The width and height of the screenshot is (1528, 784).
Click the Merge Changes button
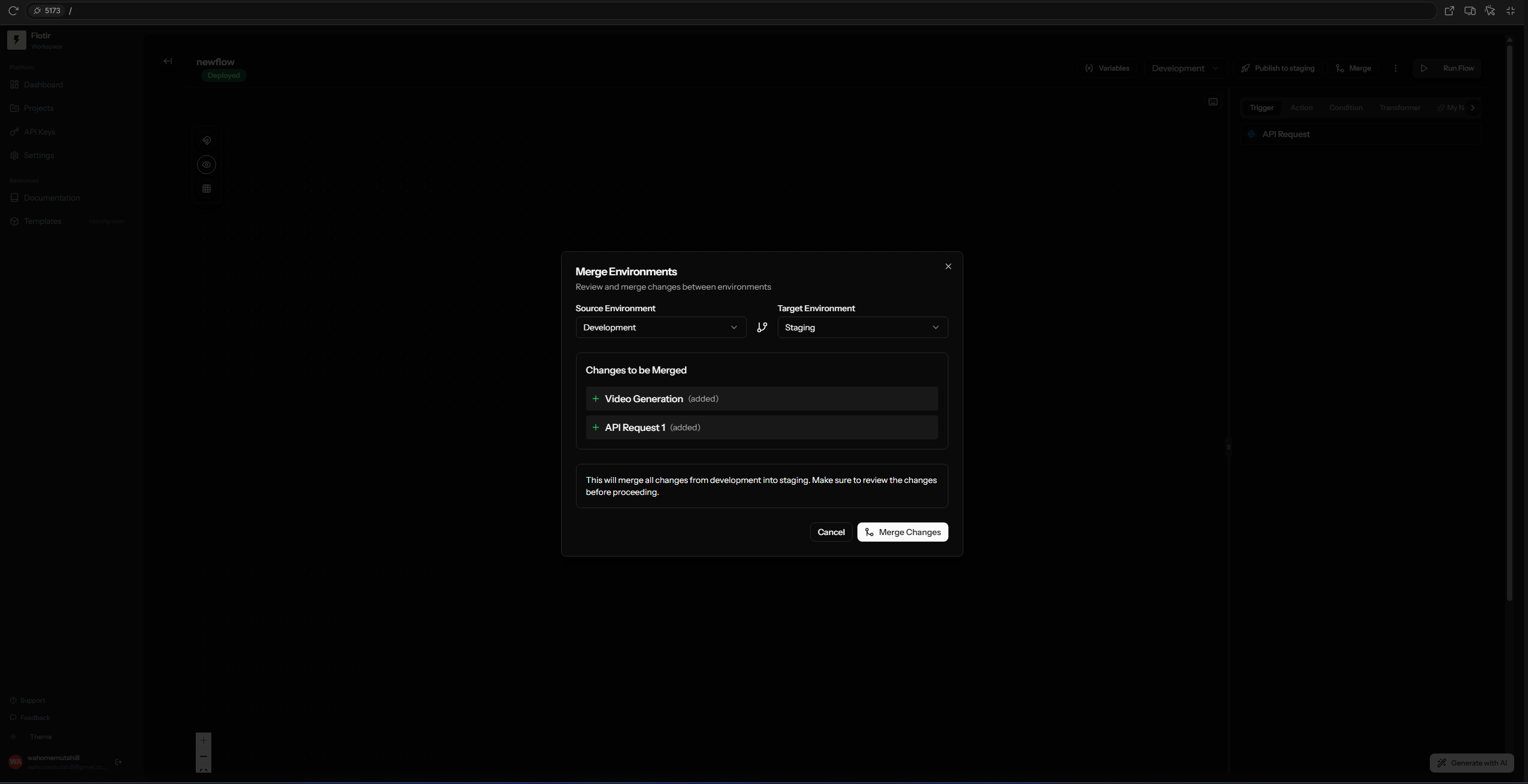(902, 532)
